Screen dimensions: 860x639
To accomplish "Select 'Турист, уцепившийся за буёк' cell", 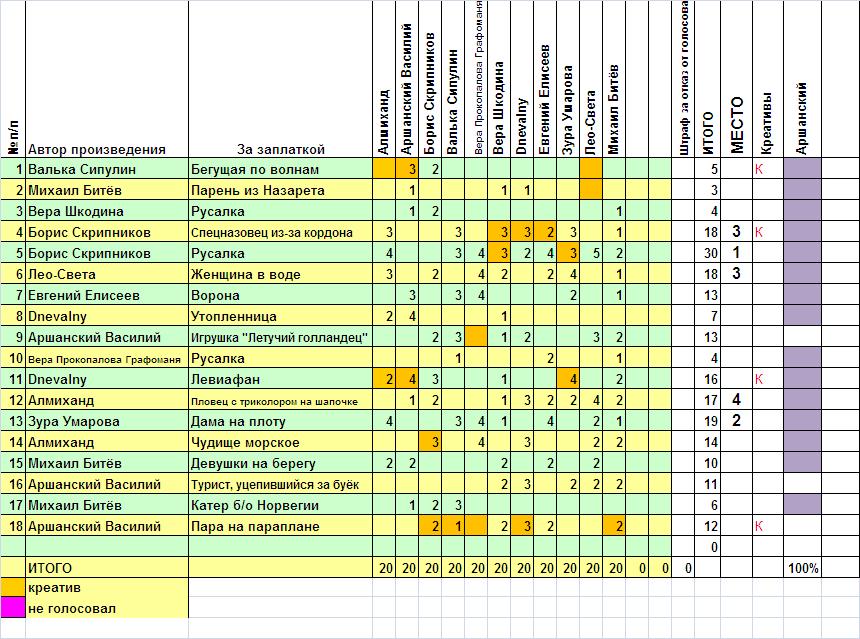I will tap(280, 484).
